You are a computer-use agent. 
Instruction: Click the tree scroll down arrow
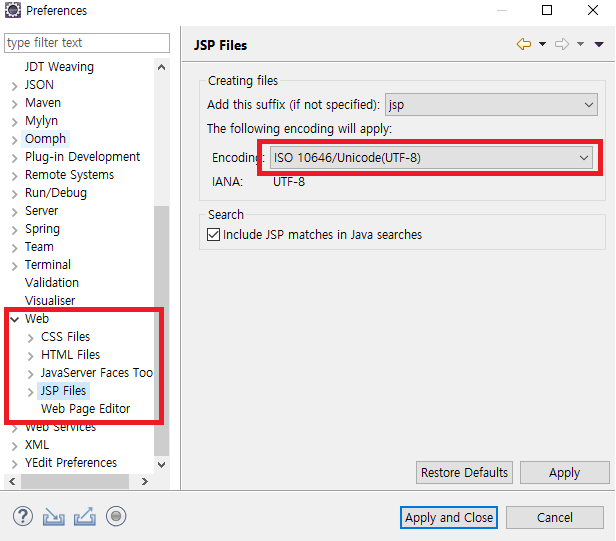(161, 464)
